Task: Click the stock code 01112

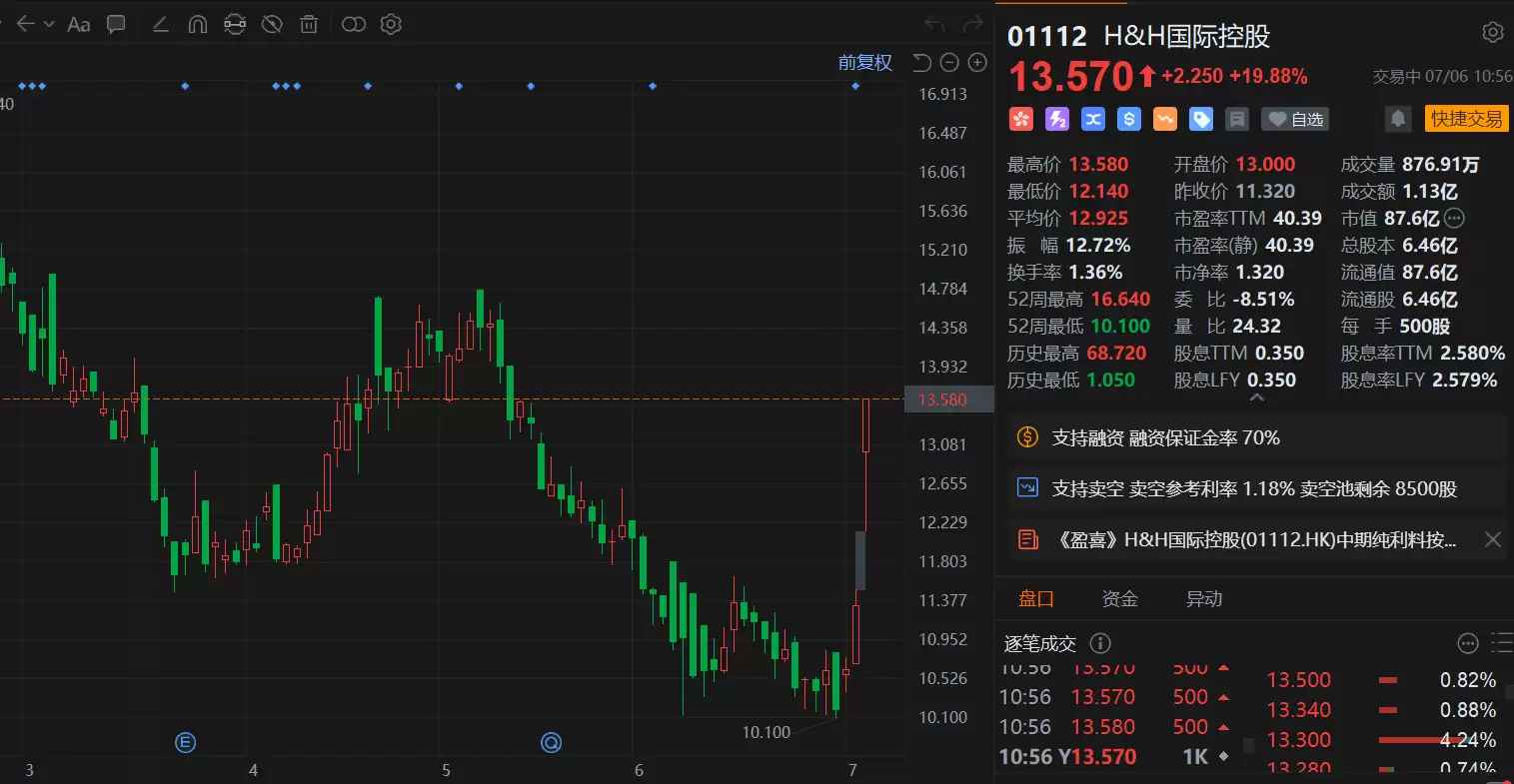Action: click(x=1046, y=36)
